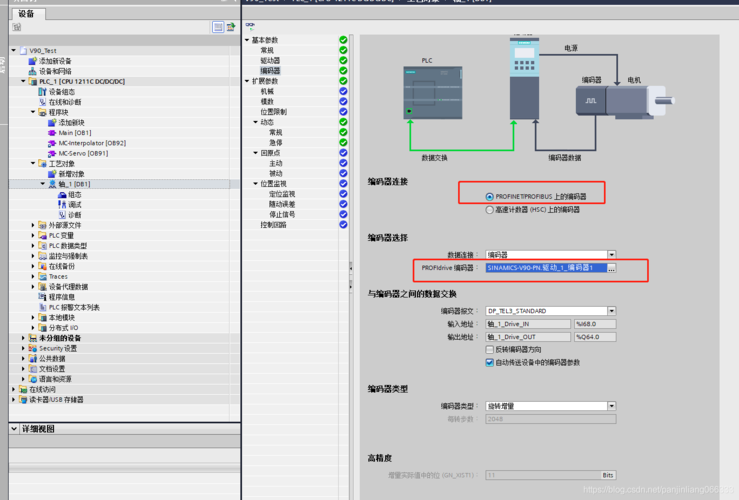This screenshot has width=739, height=500.
Task: Click the 输入地址 轴_1_Drive_IN field
Action: pyautogui.click(x=528, y=324)
